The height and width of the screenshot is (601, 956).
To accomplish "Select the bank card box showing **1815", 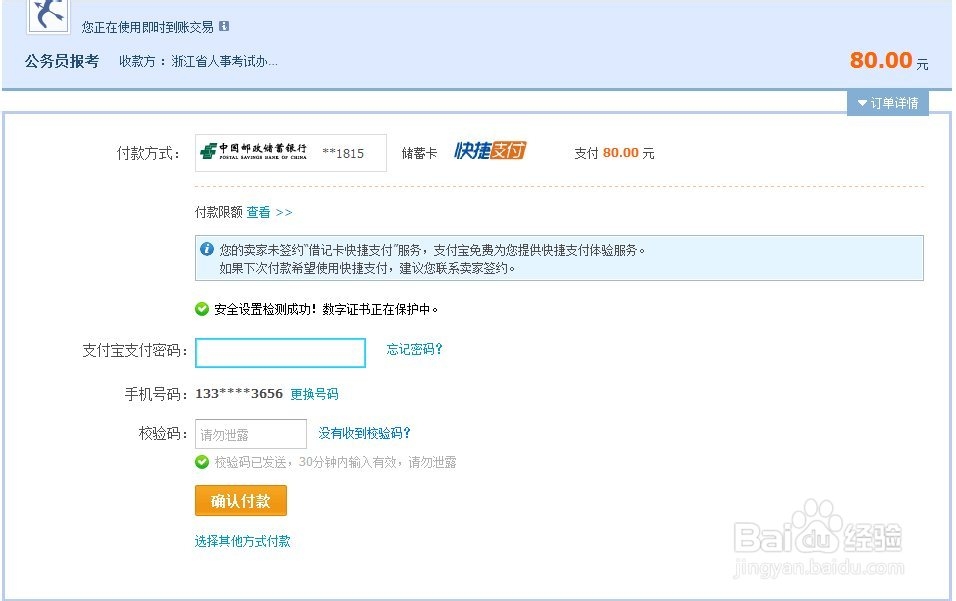I will click(290, 152).
